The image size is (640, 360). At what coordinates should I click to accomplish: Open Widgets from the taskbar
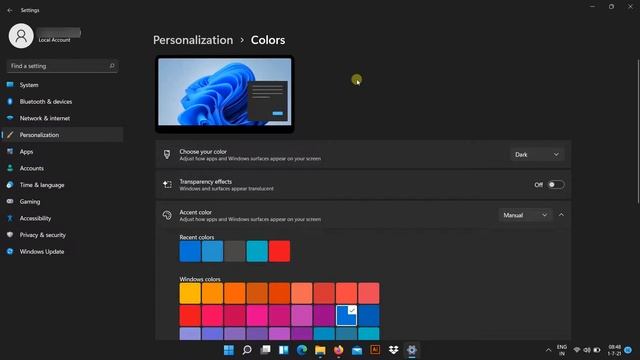tap(284, 350)
